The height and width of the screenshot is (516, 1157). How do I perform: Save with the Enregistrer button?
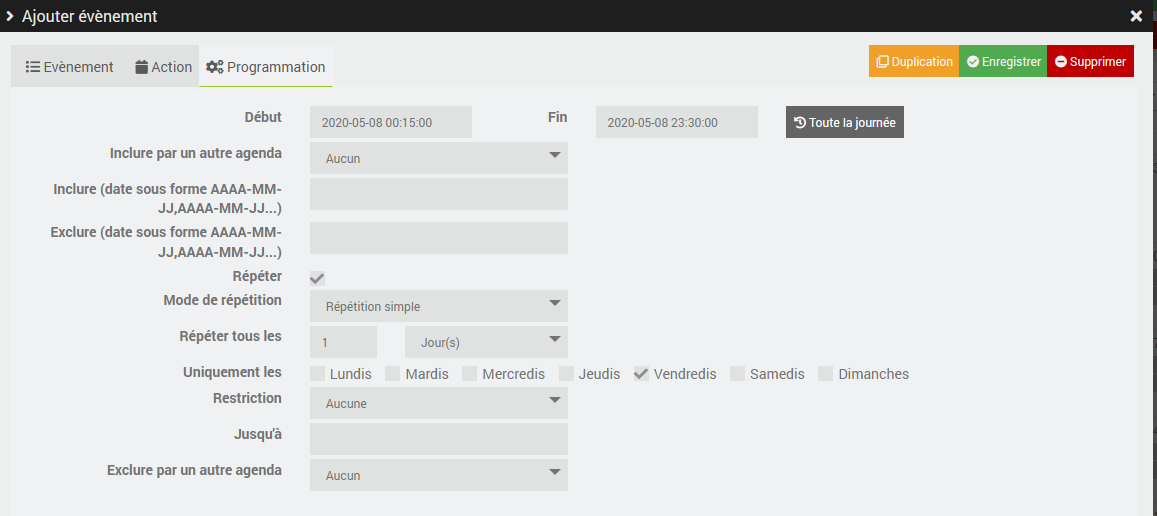pos(1003,62)
